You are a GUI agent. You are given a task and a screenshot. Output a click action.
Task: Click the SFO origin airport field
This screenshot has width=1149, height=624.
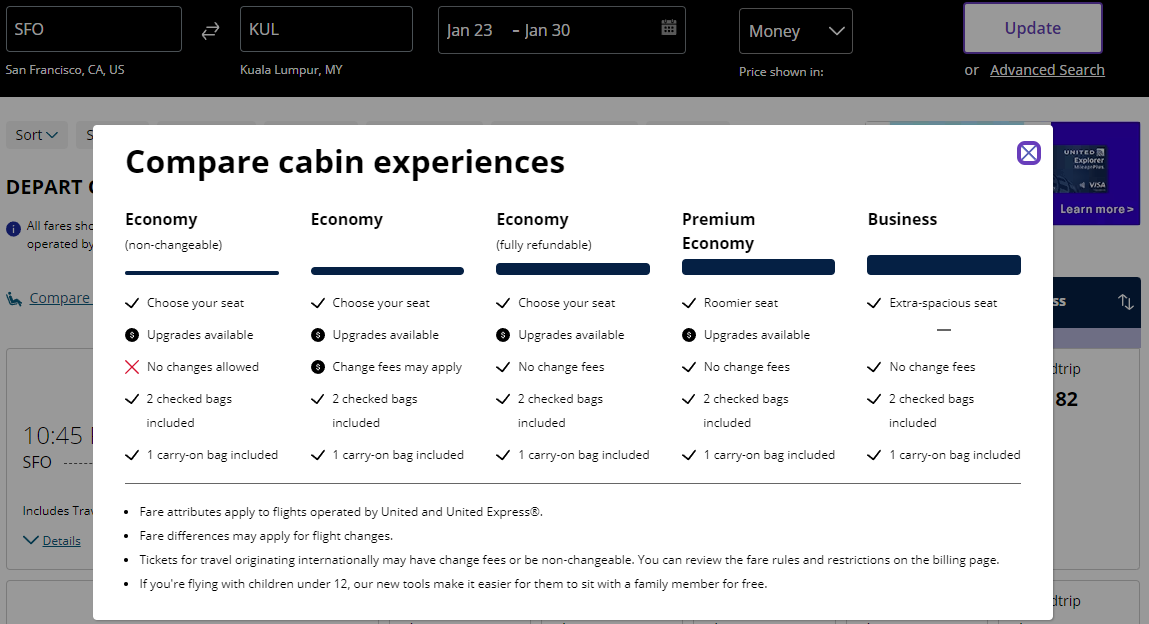[94, 30]
